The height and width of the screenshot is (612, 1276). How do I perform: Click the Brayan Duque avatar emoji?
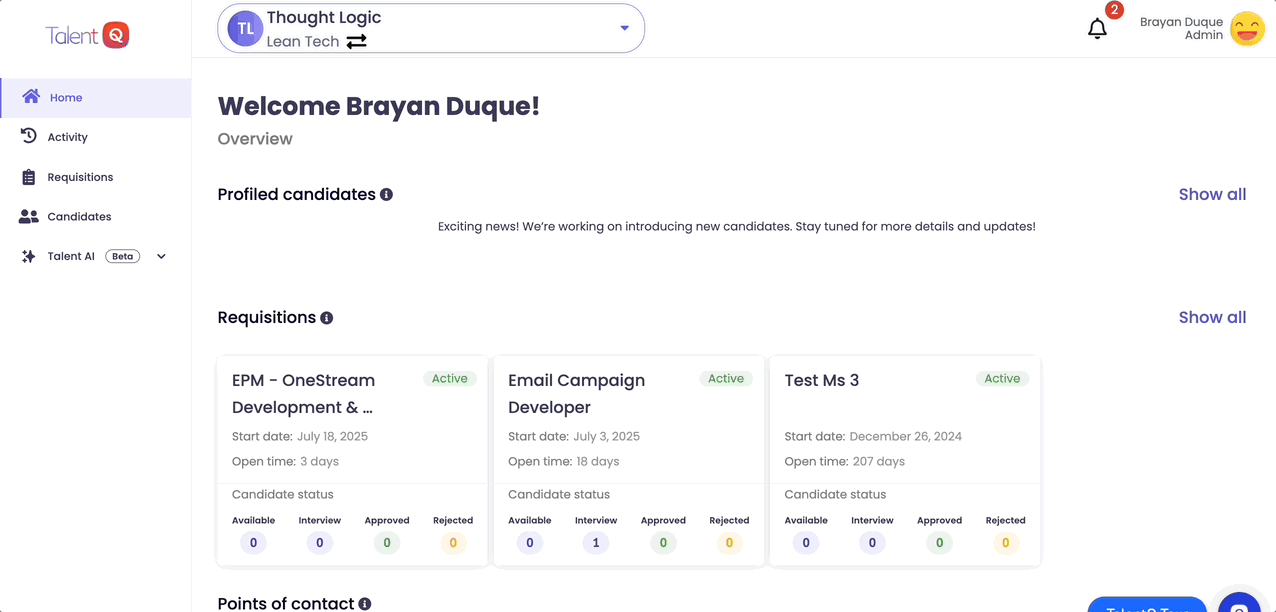(x=1246, y=29)
